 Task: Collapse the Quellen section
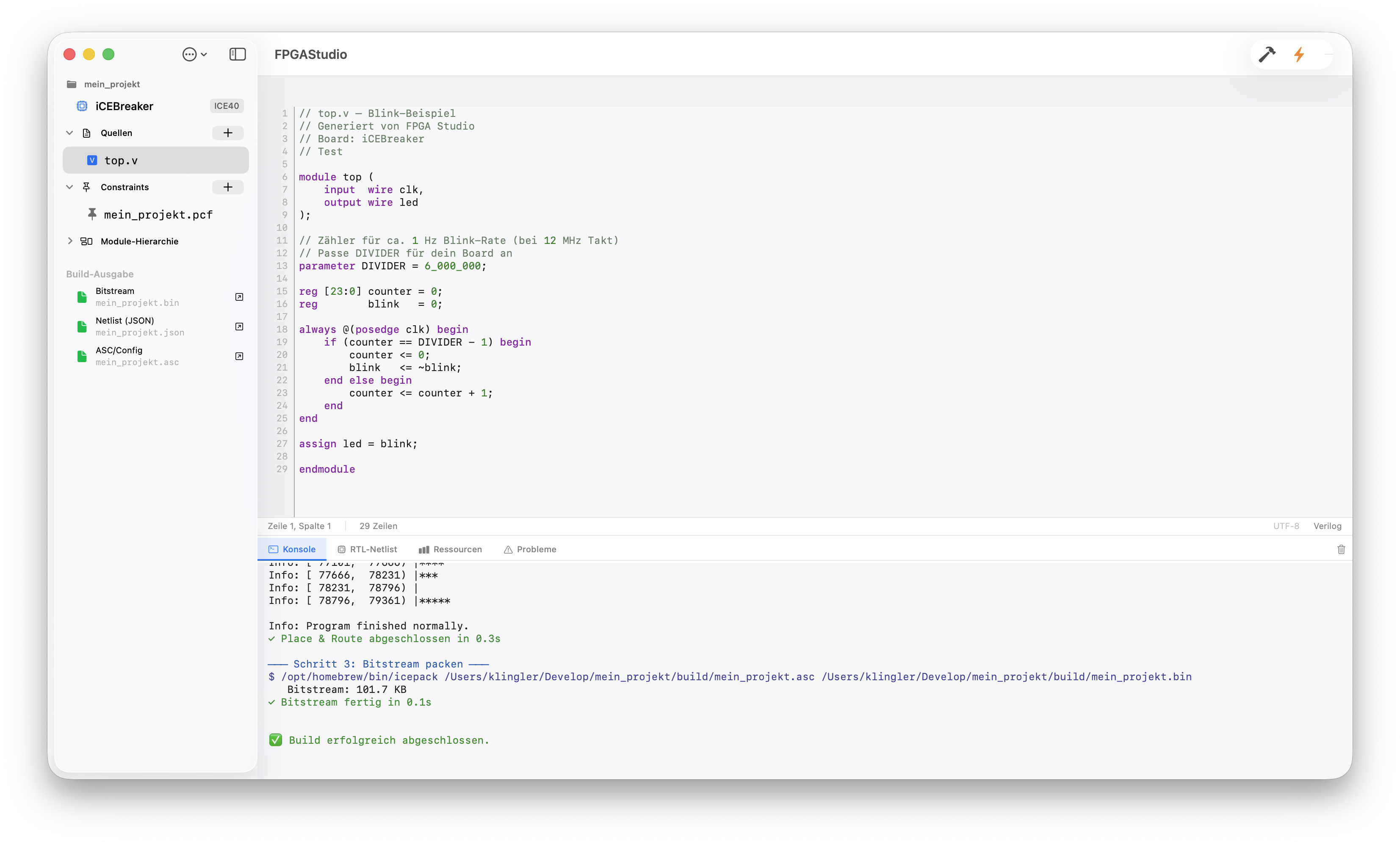click(x=70, y=133)
